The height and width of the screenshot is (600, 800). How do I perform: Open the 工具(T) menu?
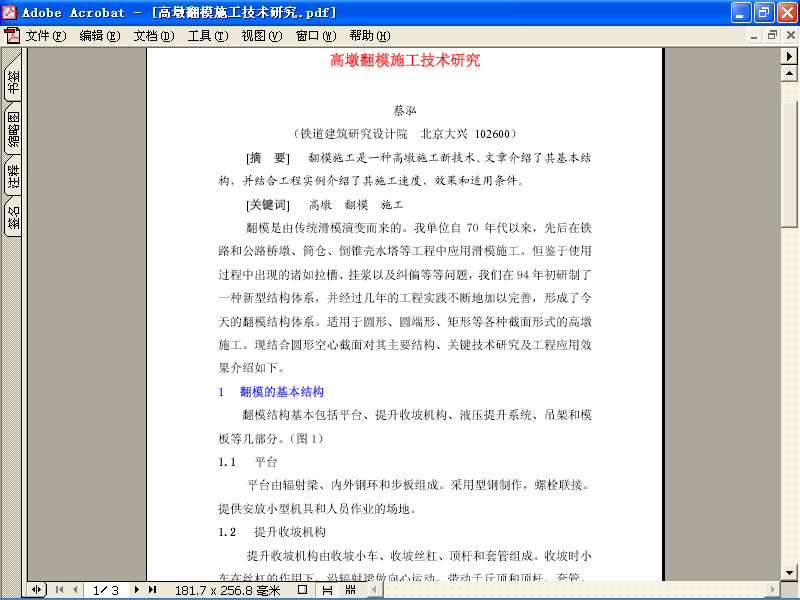click(208, 36)
